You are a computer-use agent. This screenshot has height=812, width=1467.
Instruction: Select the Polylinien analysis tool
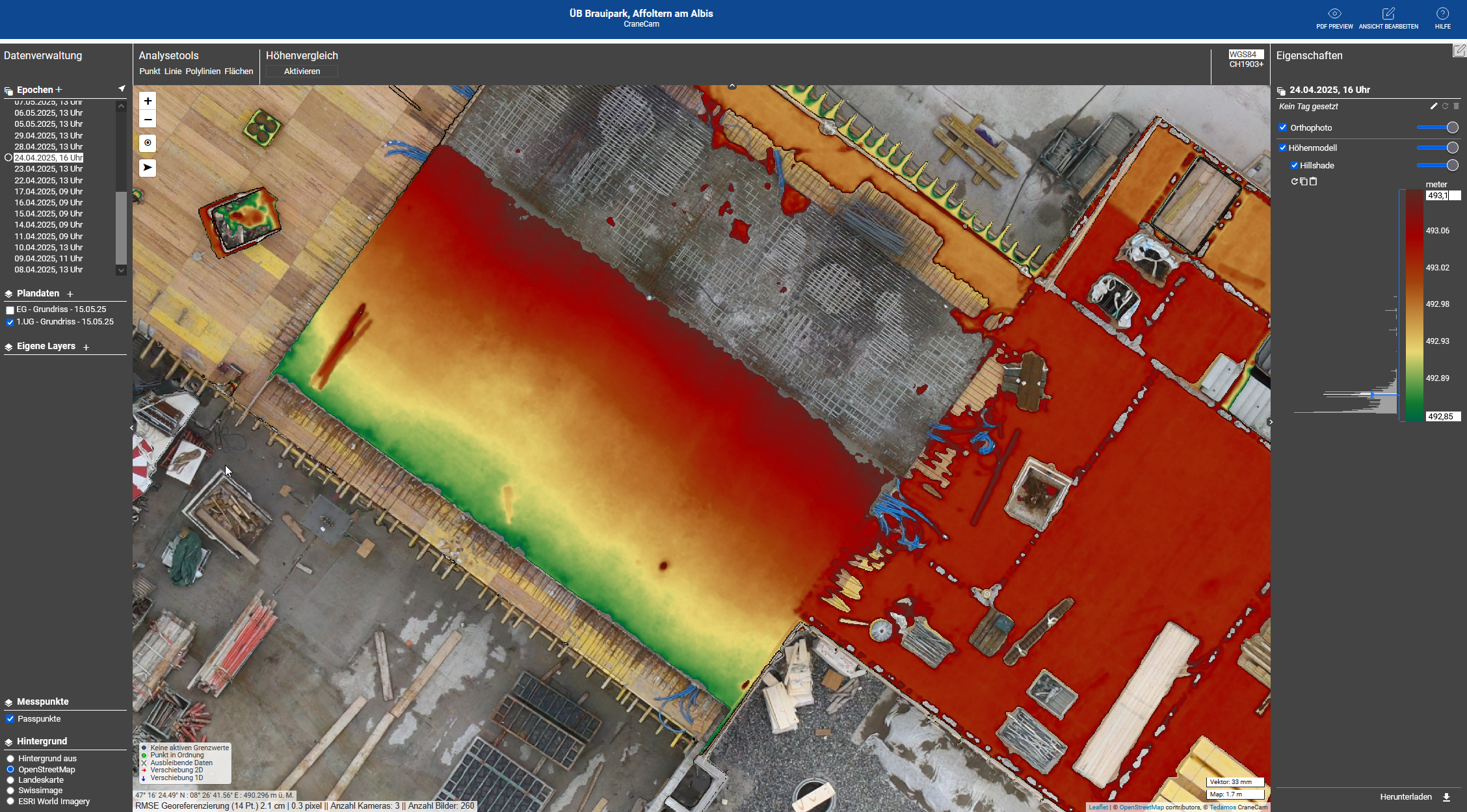click(203, 72)
